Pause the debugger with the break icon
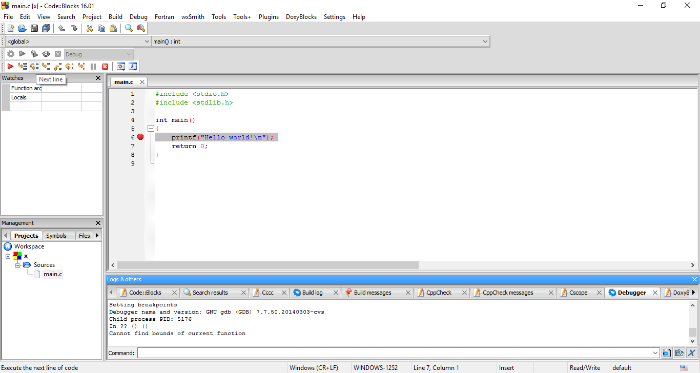The image size is (700, 373). coord(93,66)
